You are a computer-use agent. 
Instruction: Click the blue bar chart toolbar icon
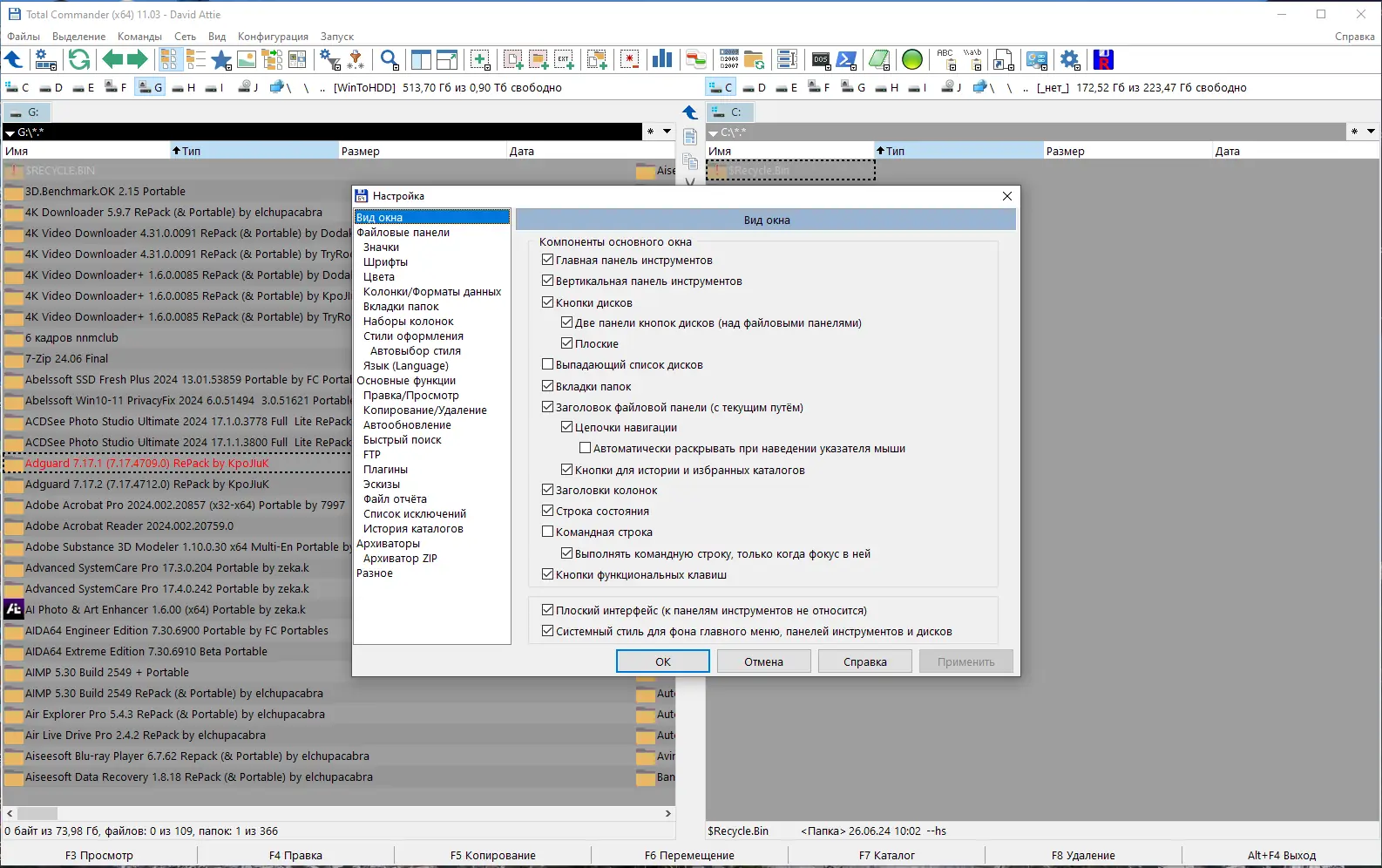point(662,59)
